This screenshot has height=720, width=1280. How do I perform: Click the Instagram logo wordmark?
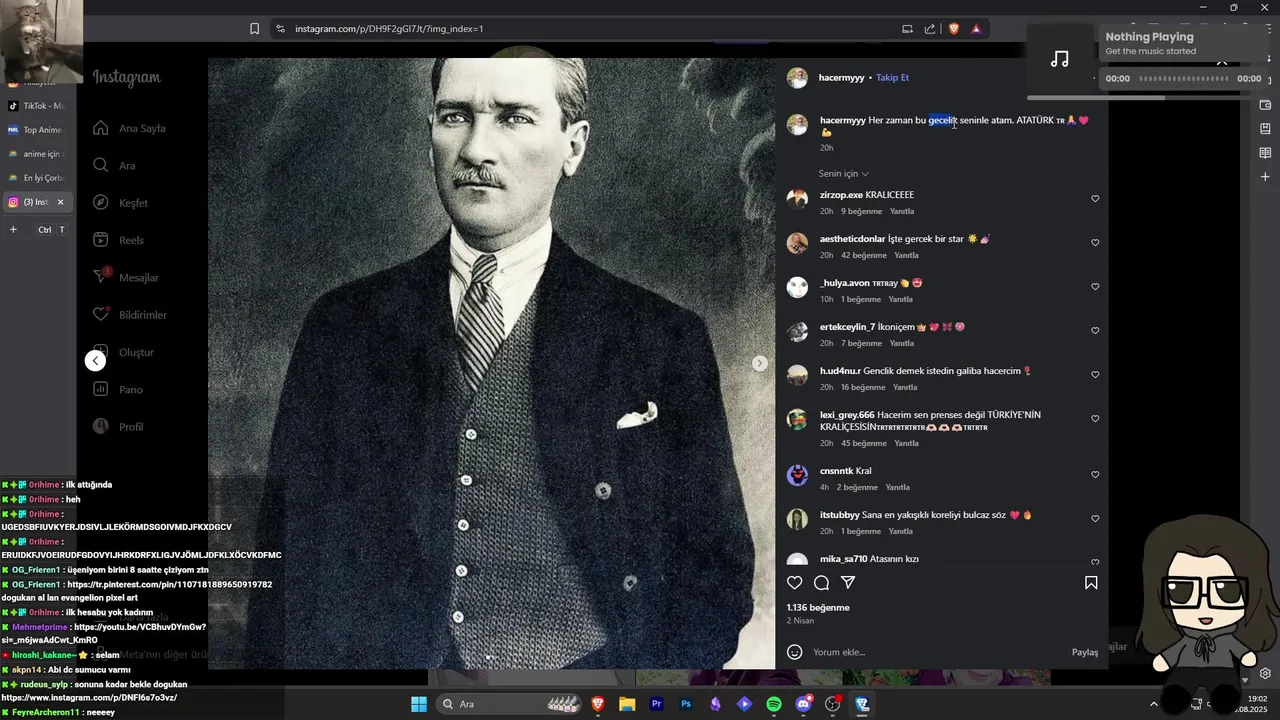(127, 77)
